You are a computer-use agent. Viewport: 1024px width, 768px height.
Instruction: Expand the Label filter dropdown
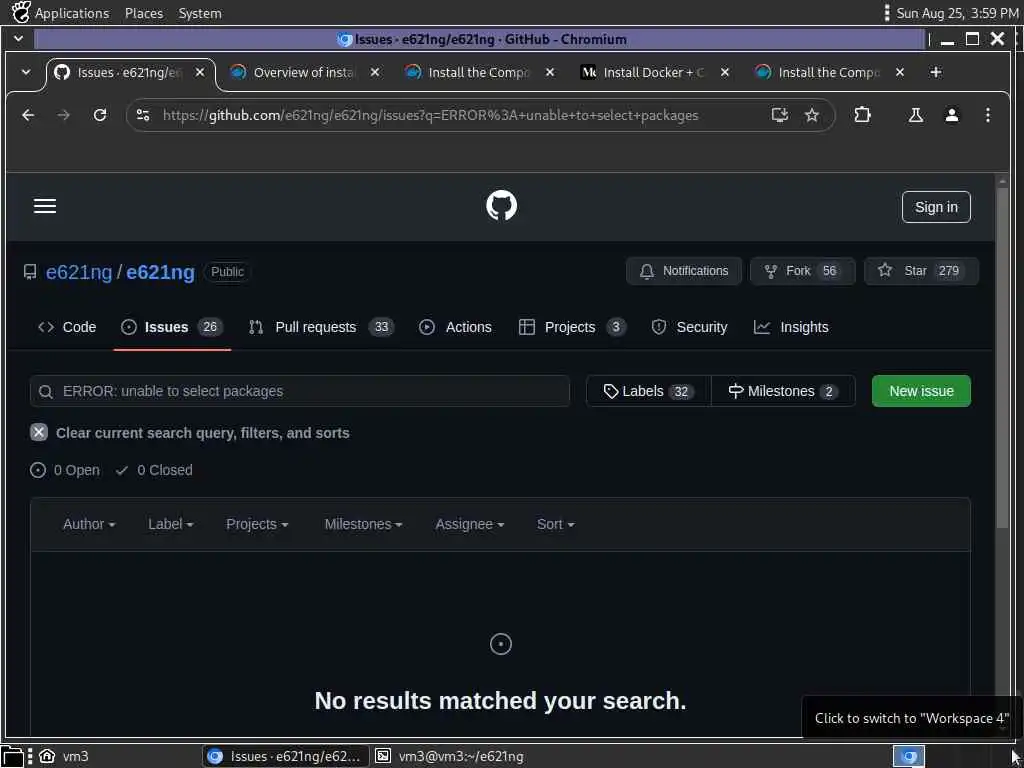[x=170, y=524]
